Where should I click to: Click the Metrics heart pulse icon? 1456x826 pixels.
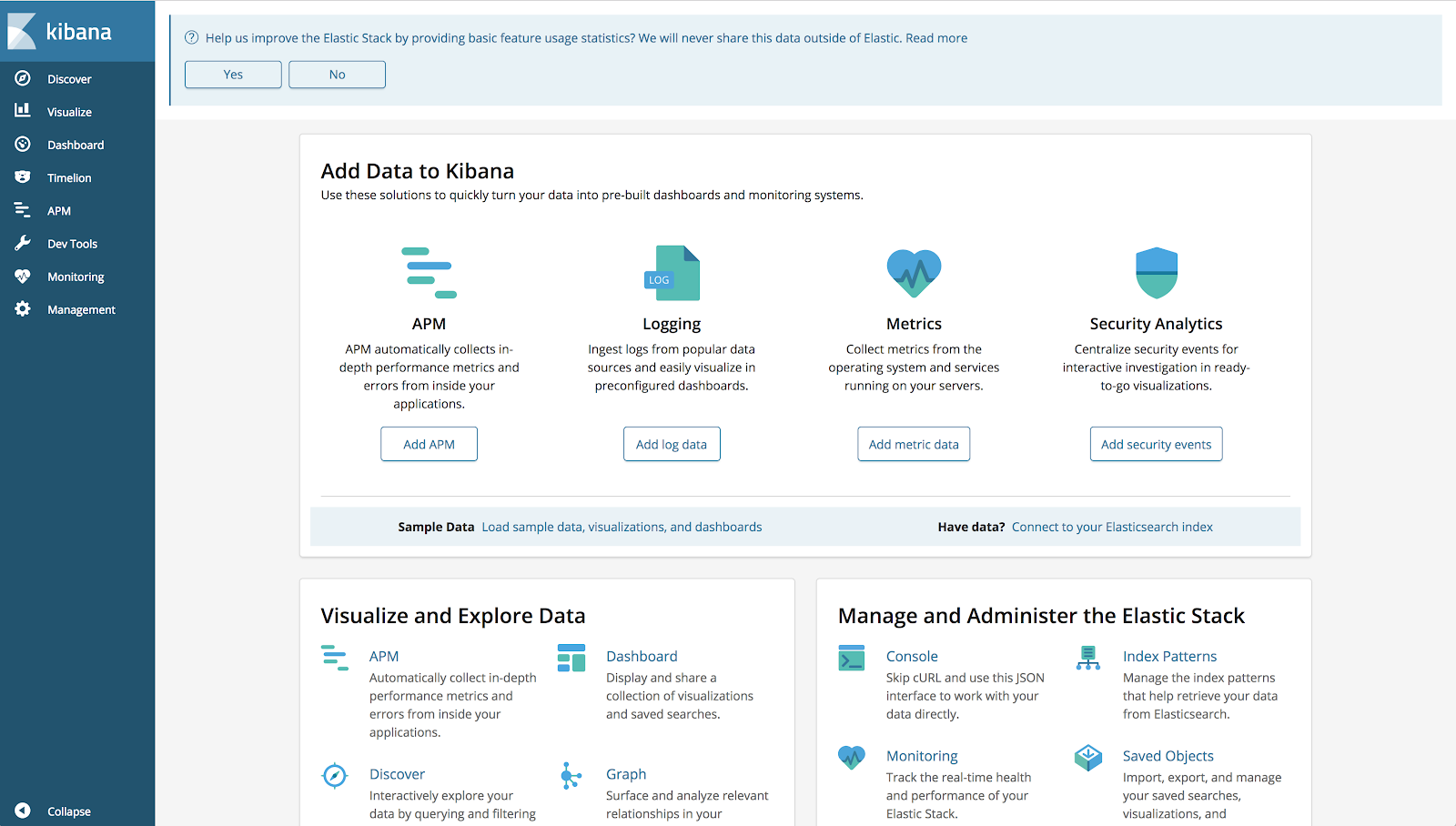click(914, 273)
